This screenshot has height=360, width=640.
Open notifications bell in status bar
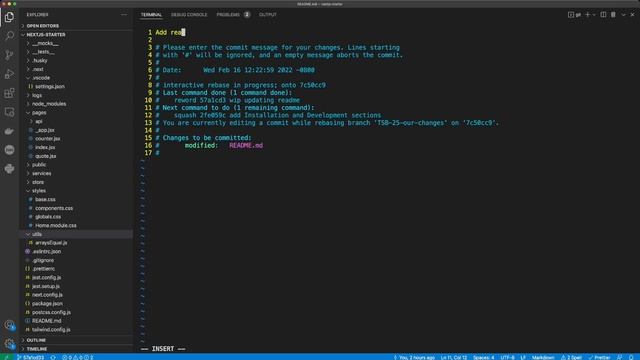point(631,357)
